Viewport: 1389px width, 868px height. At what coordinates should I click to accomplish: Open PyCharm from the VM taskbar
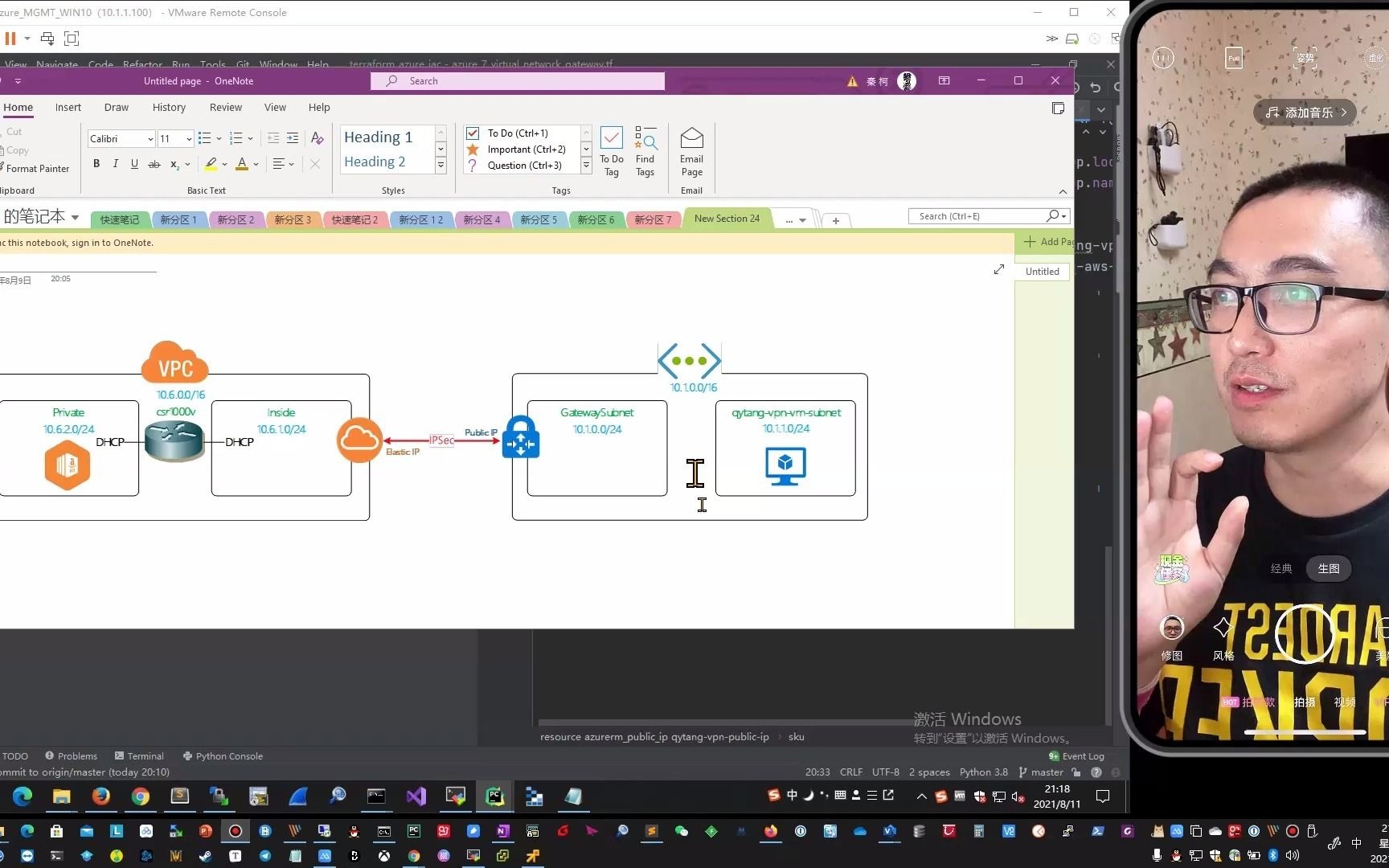tap(494, 796)
